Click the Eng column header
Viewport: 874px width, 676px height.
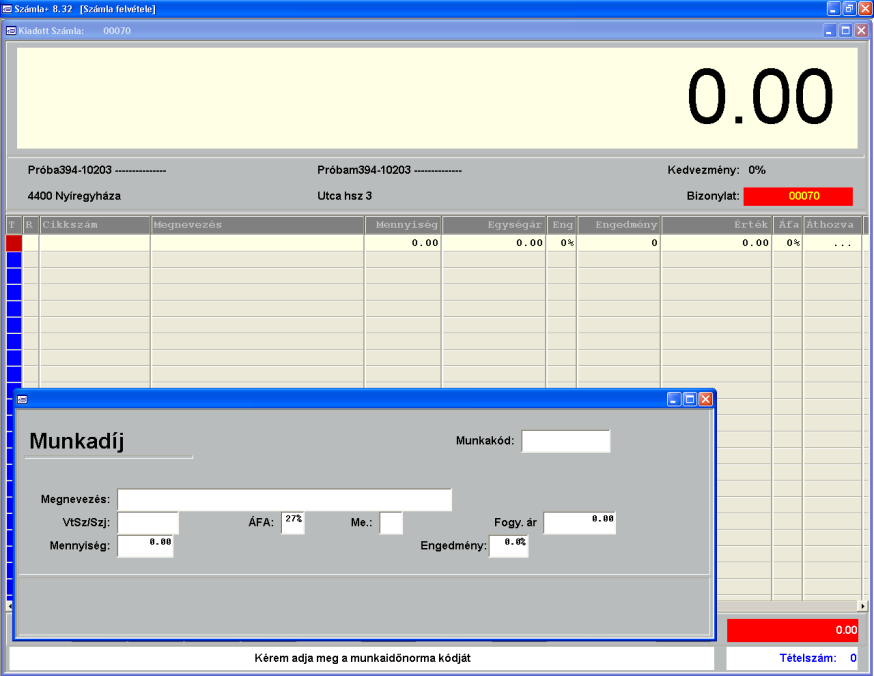[x=562, y=225]
